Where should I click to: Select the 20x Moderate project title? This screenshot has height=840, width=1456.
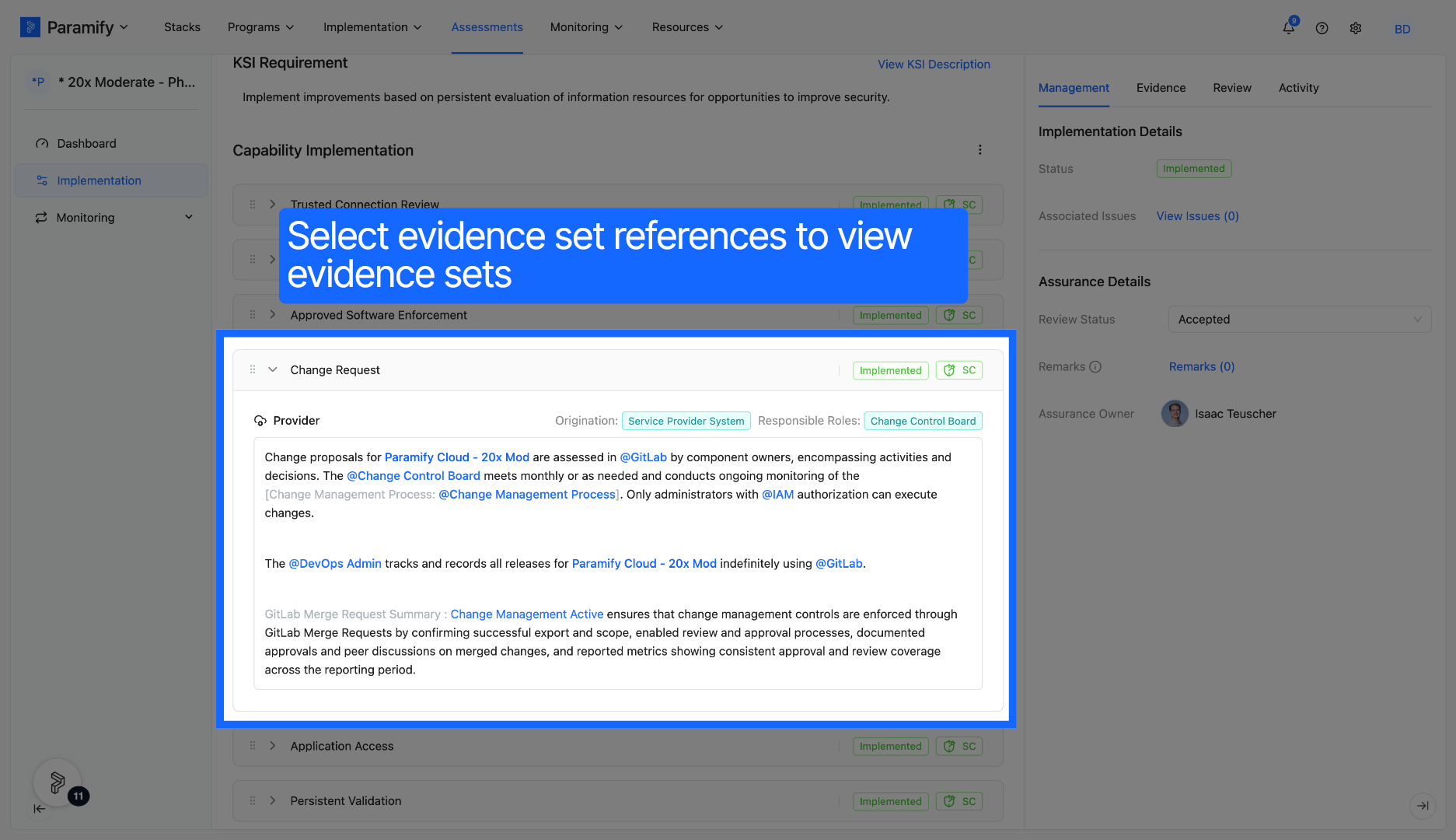(127, 82)
